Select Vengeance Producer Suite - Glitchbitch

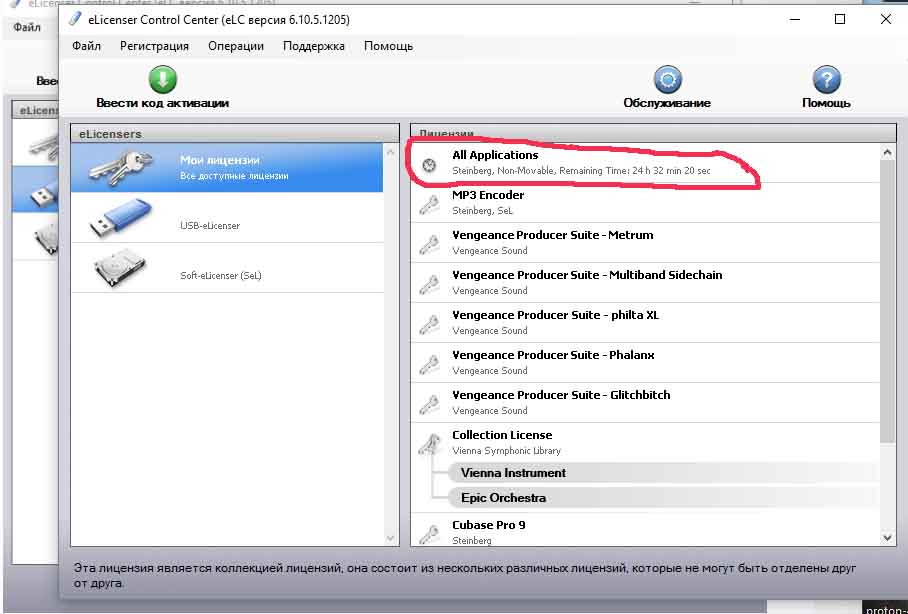tap(645, 403)
